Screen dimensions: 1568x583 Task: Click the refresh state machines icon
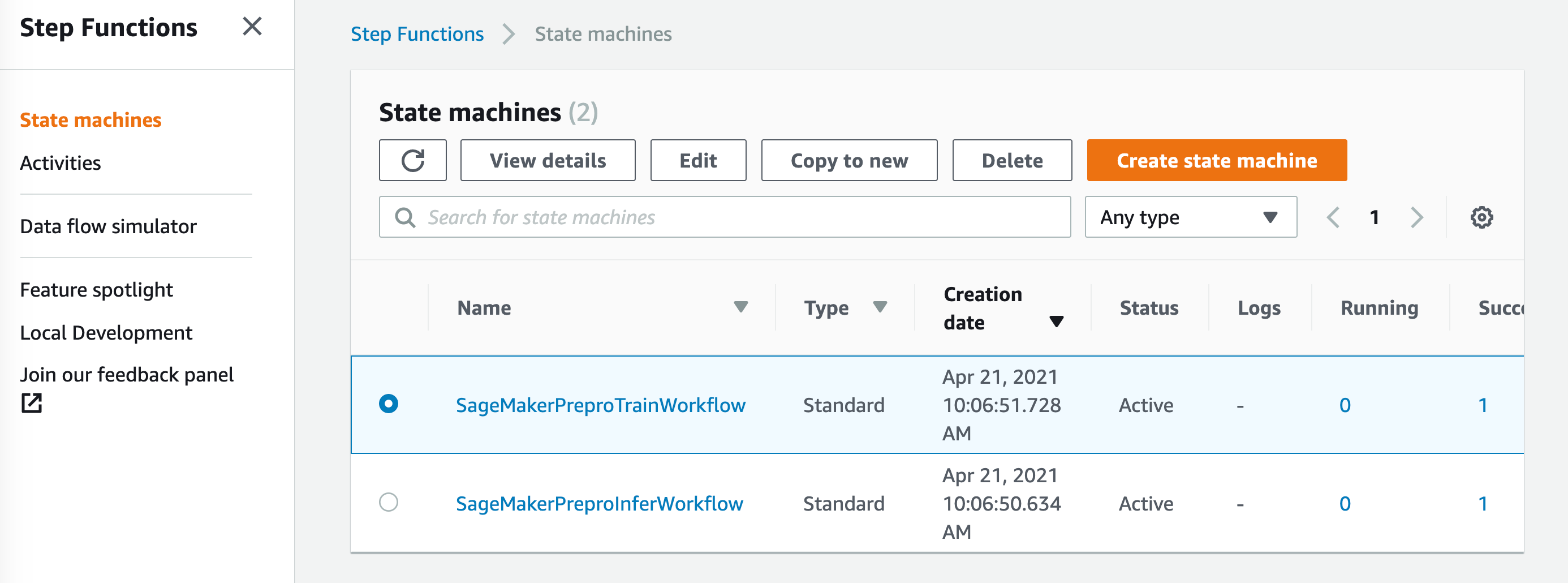[412, 160]
